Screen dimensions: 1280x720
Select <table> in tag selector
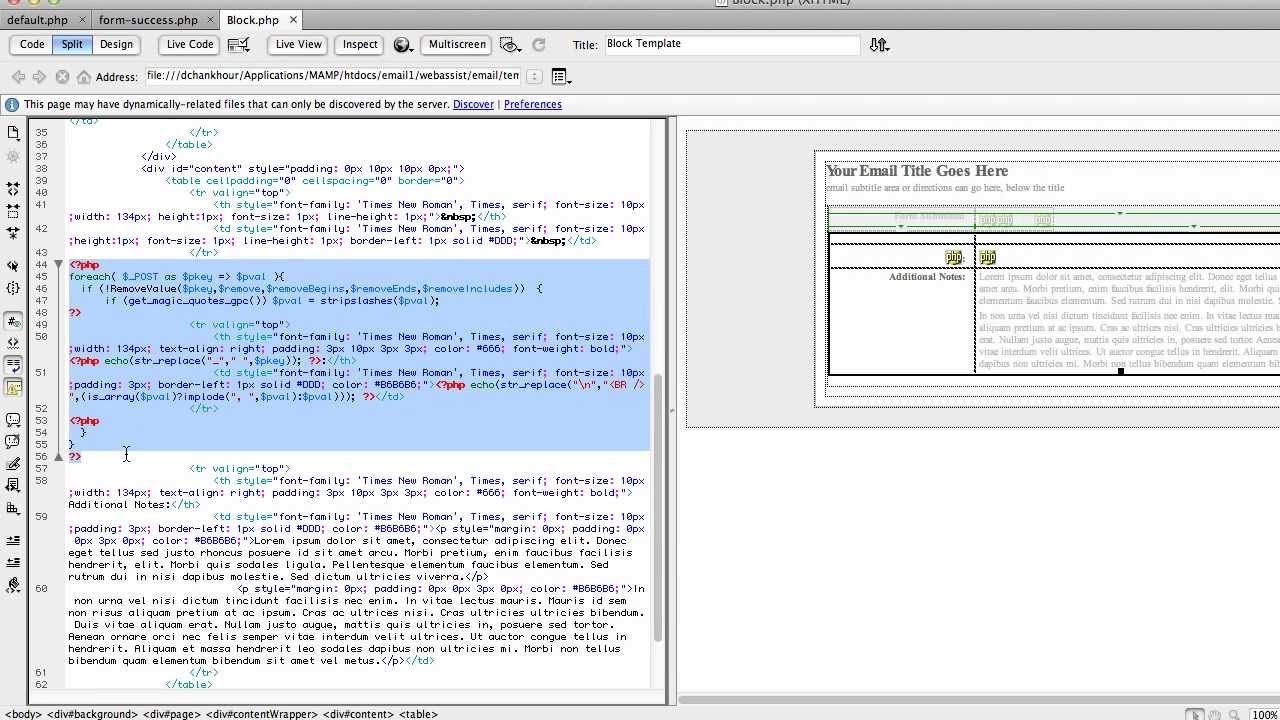pyautogui.click(x=418, y=714)
